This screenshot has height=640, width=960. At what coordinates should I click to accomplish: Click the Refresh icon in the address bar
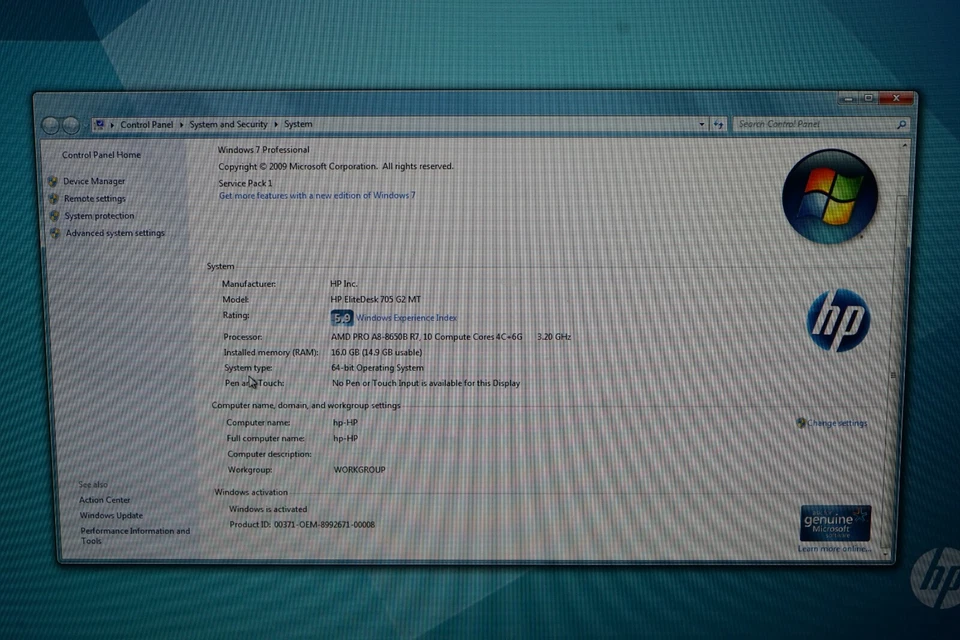click(719, 124)
